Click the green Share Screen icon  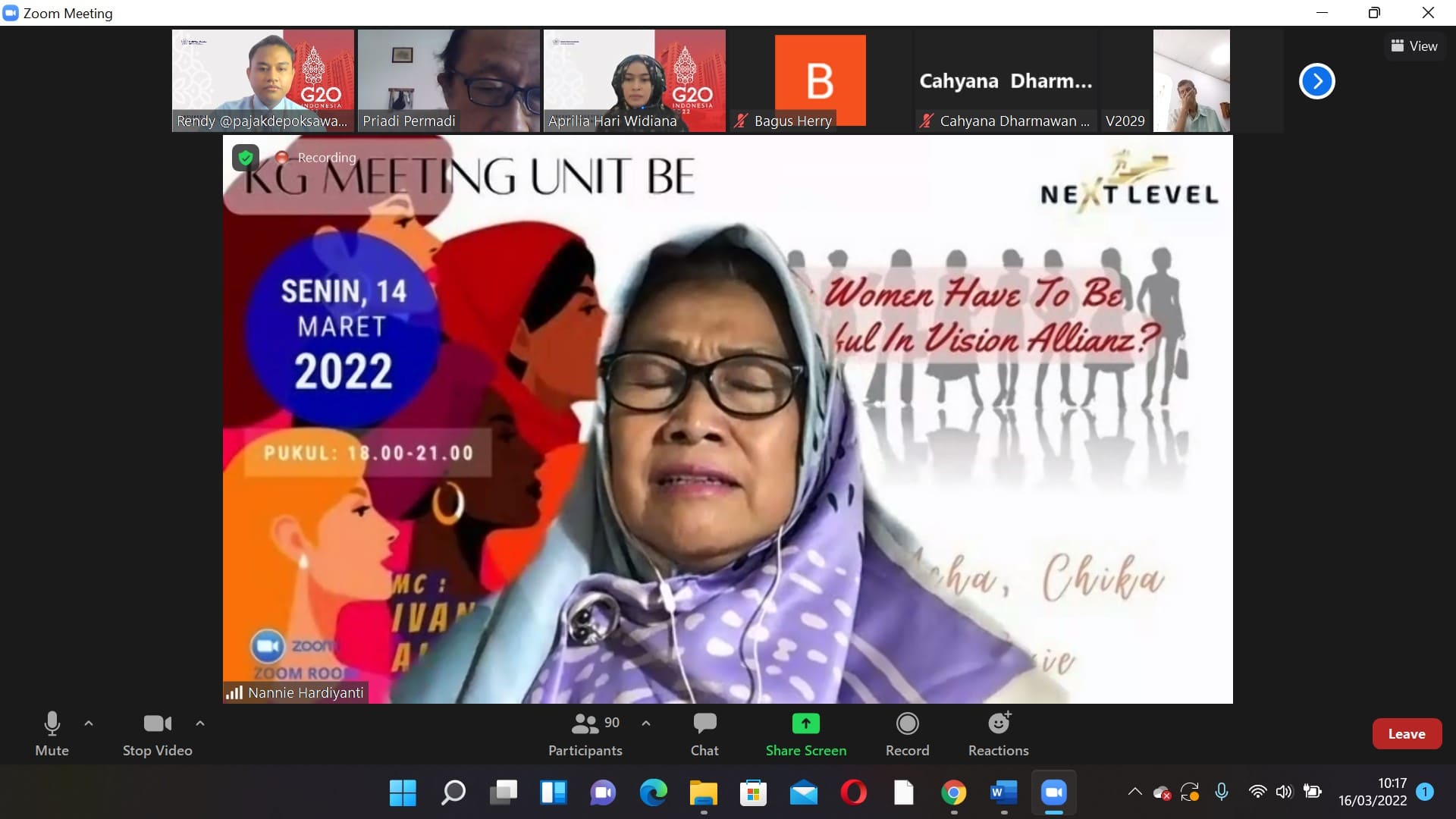tap(805, 723)
